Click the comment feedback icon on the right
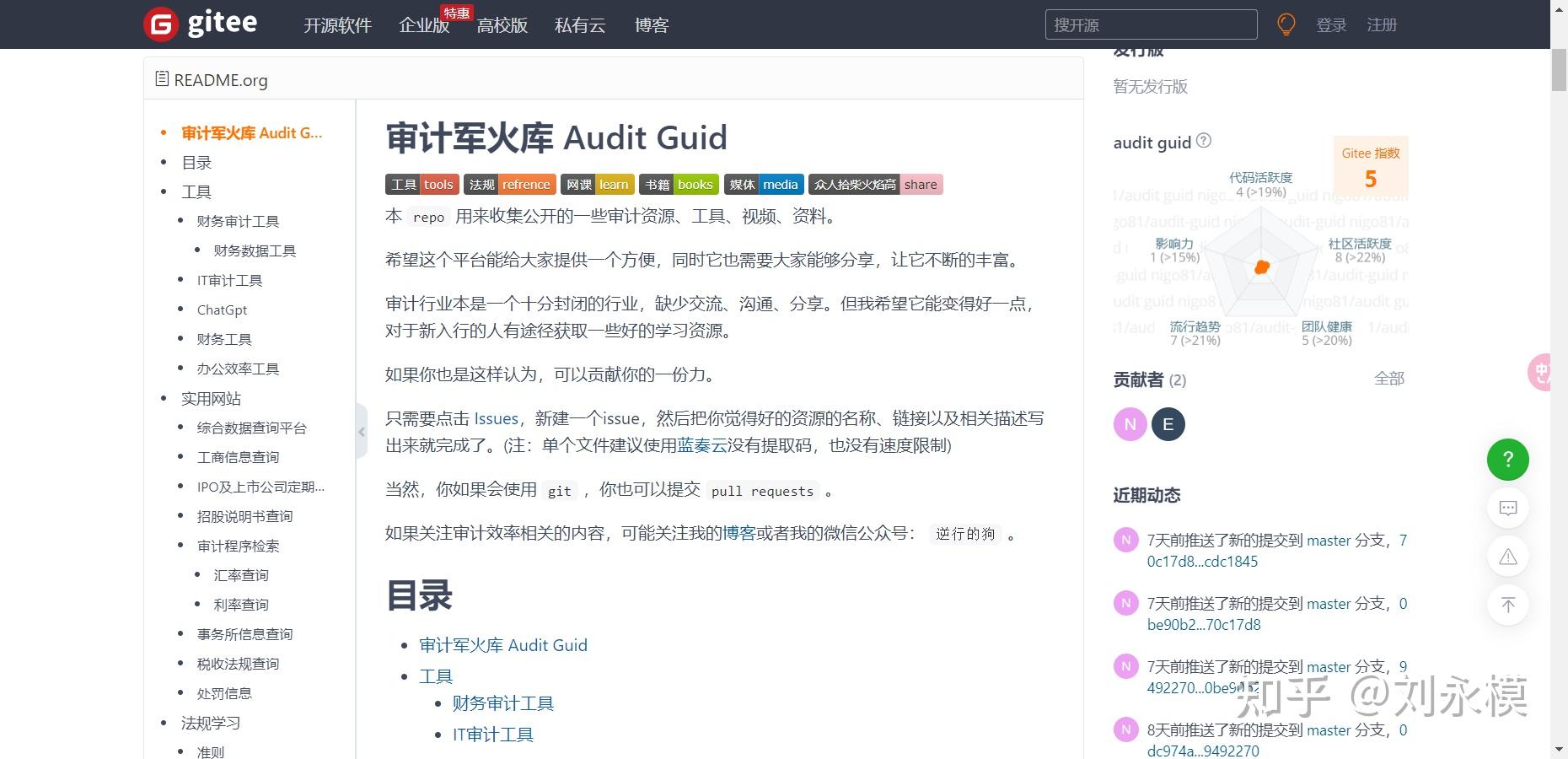The width and height of the screenshot is (1568, 759). 1507,508
